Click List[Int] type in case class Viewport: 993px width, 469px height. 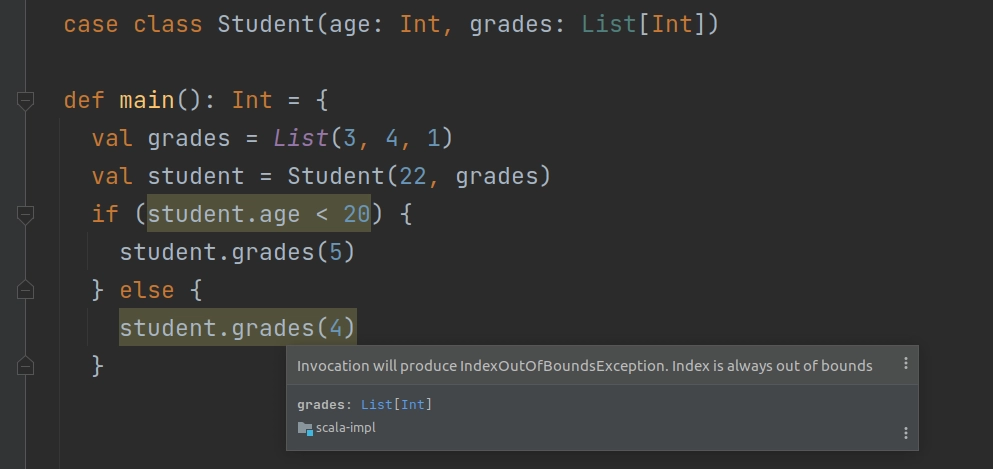click(x=650, y=24)
